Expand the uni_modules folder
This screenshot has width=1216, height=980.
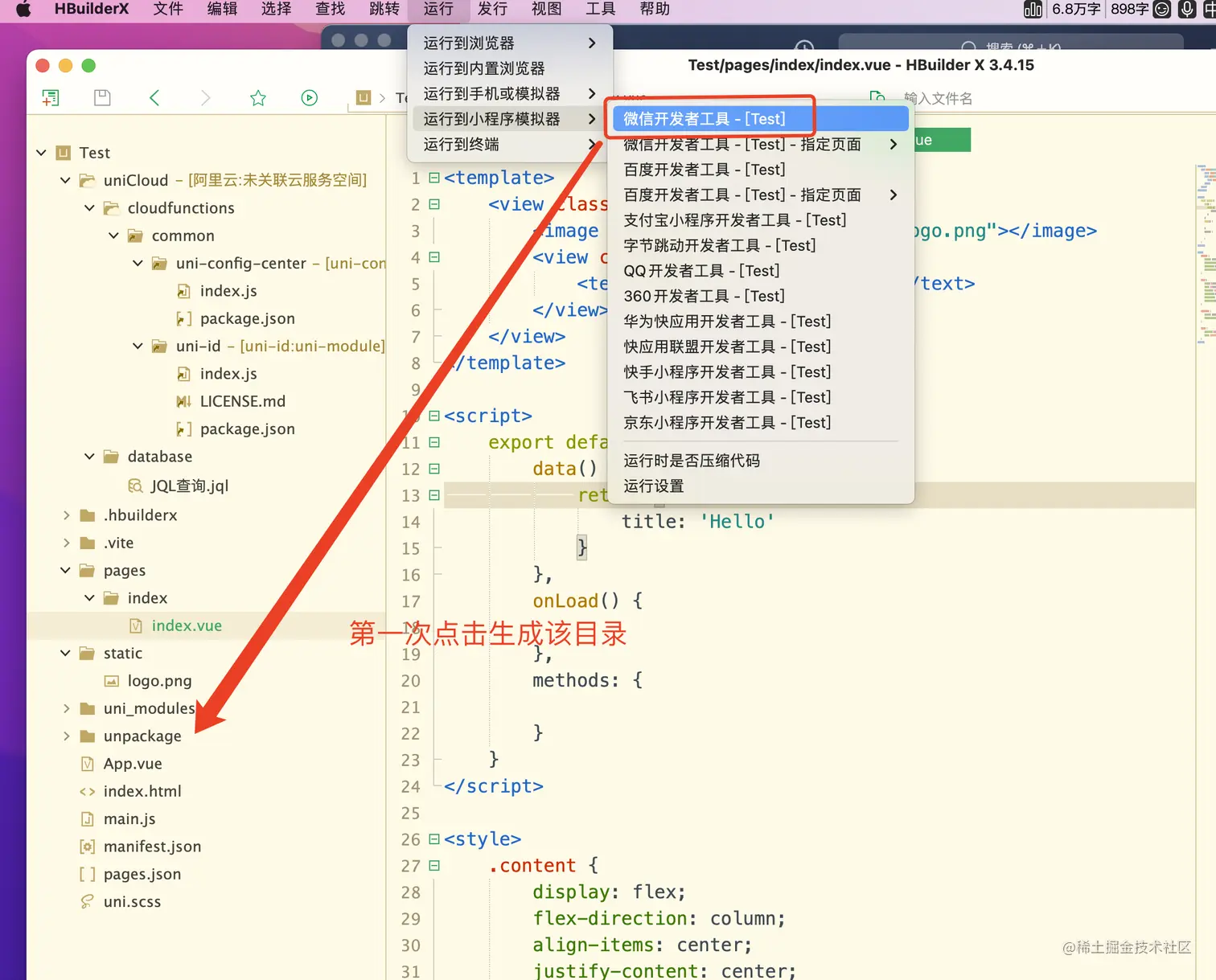click(x=66, y=709)
